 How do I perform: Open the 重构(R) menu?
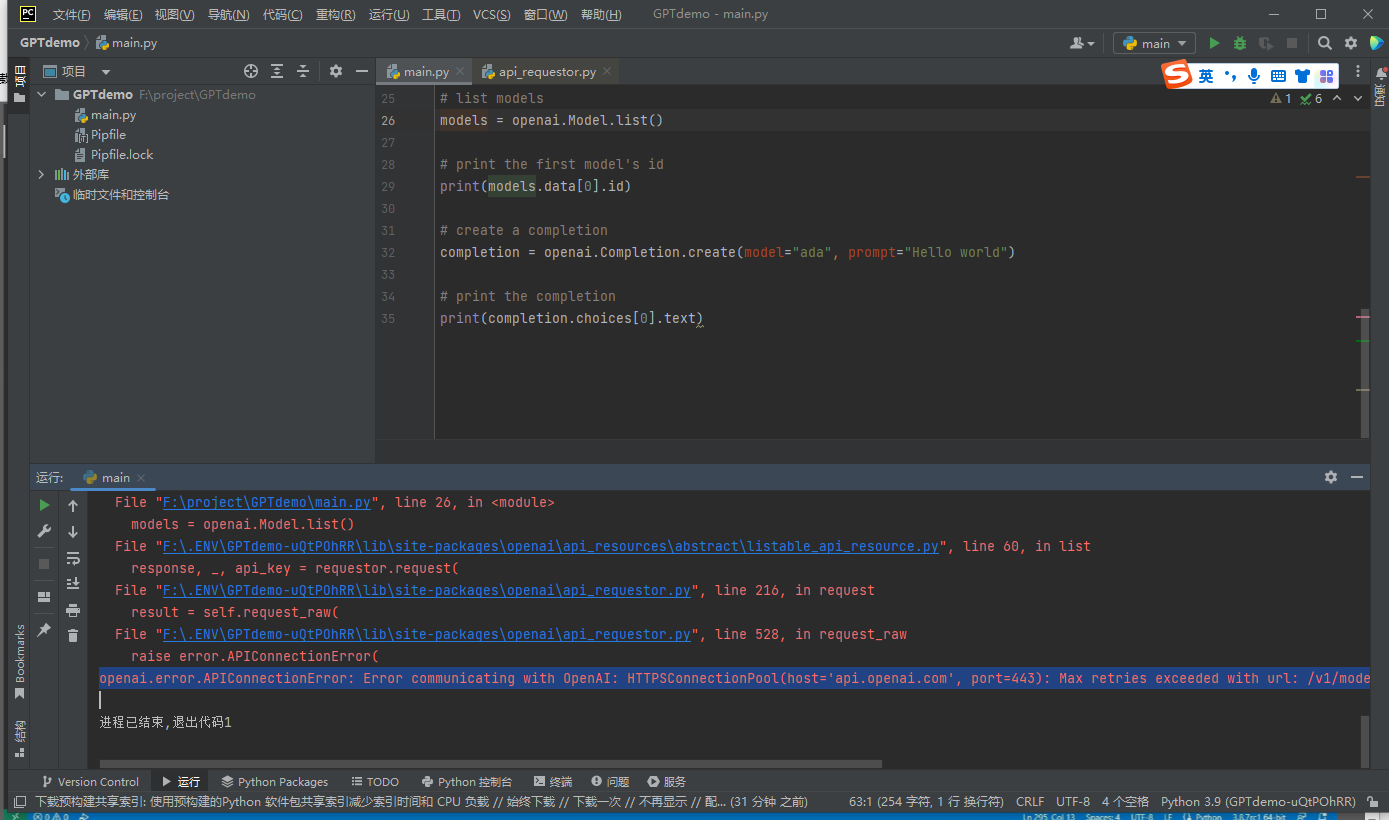(335, 15)
